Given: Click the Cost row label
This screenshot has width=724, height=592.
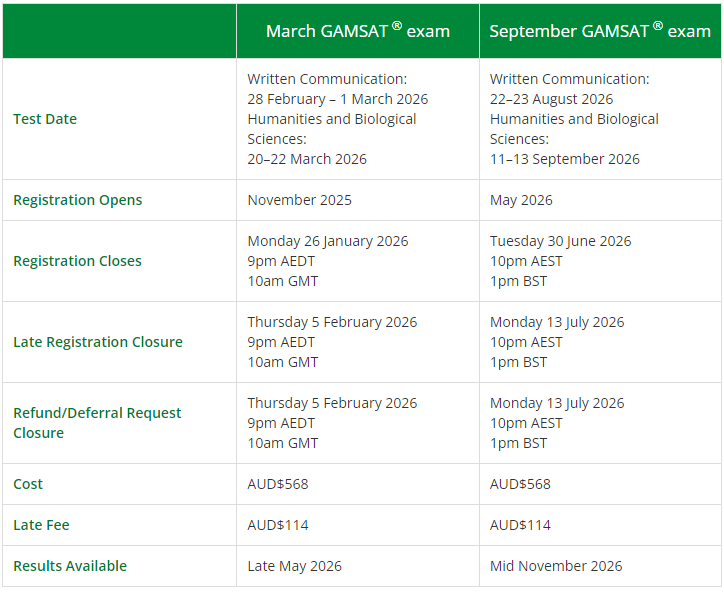Looking at the screenshot, I should (28, 484).
